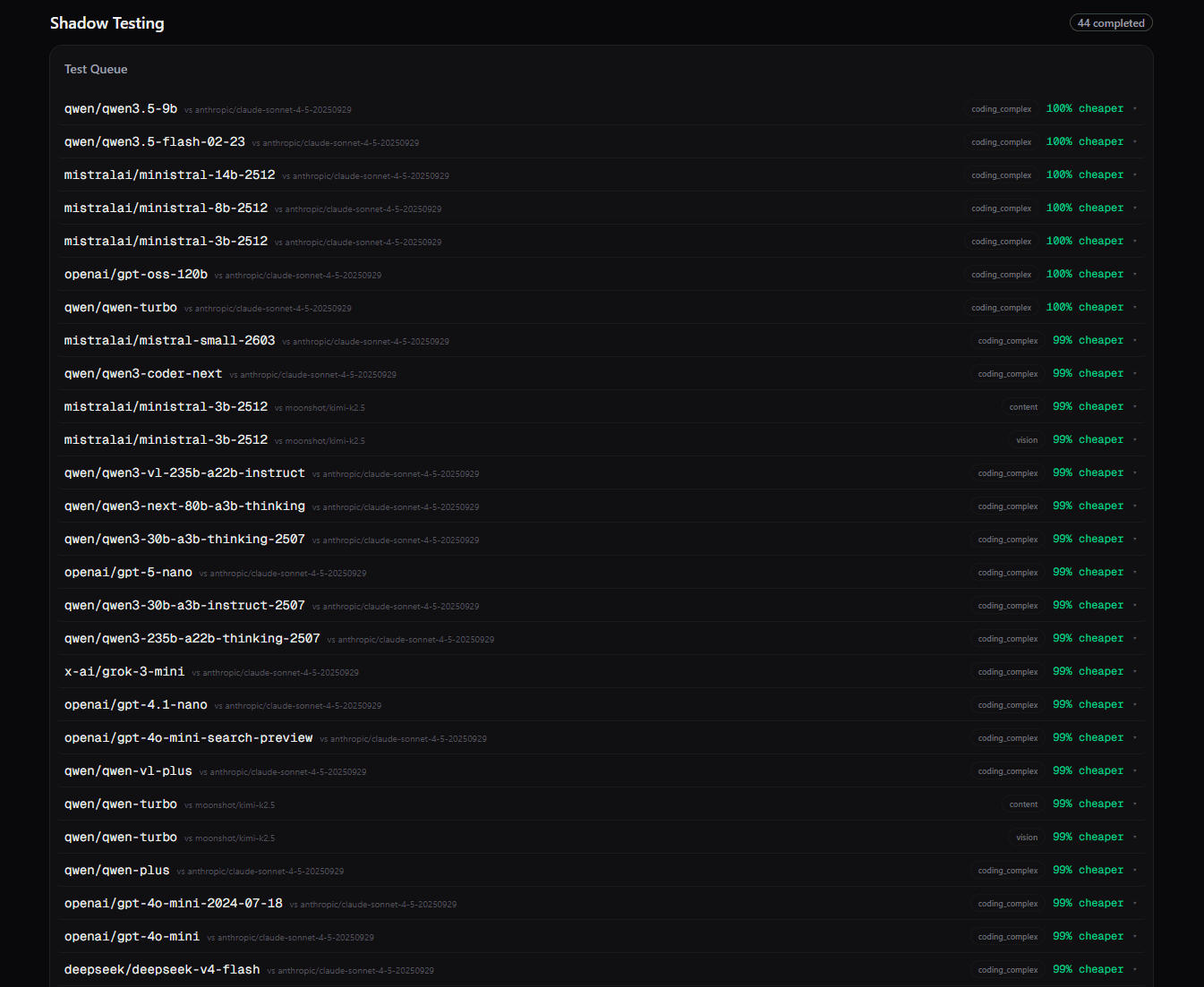Click the qwen/qwen3.5-9b model name
This screenshot has width=1204, height=987.
tap(121, 108)
